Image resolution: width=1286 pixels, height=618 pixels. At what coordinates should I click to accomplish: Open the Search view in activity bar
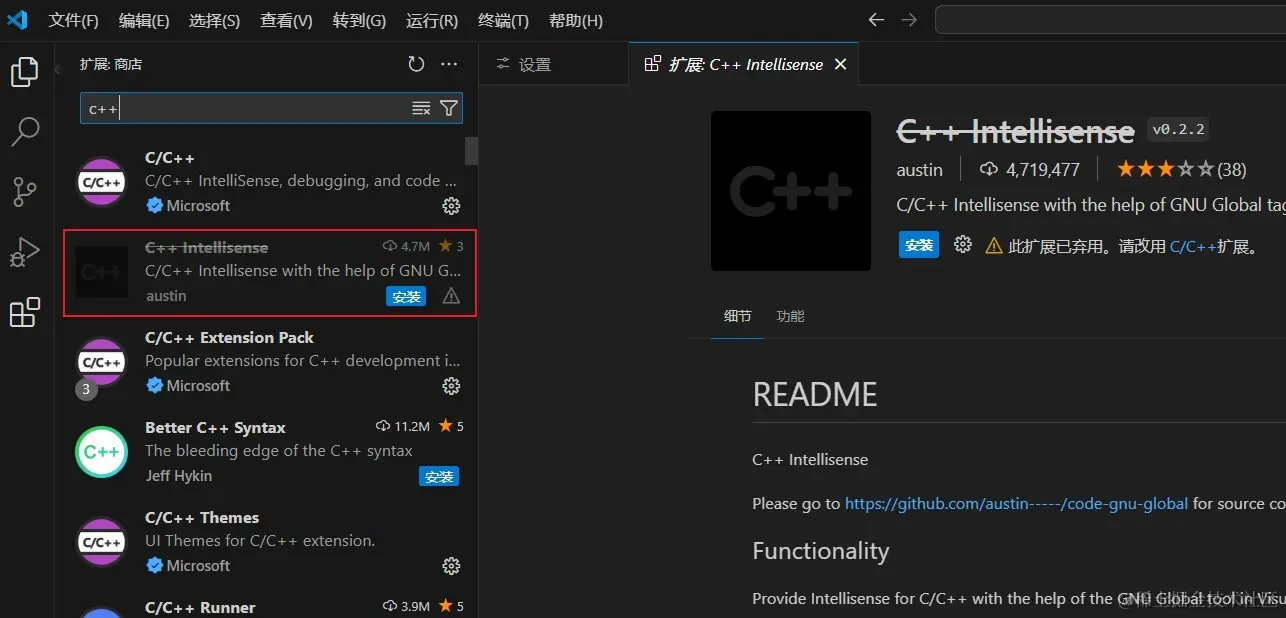click(24, 131)
